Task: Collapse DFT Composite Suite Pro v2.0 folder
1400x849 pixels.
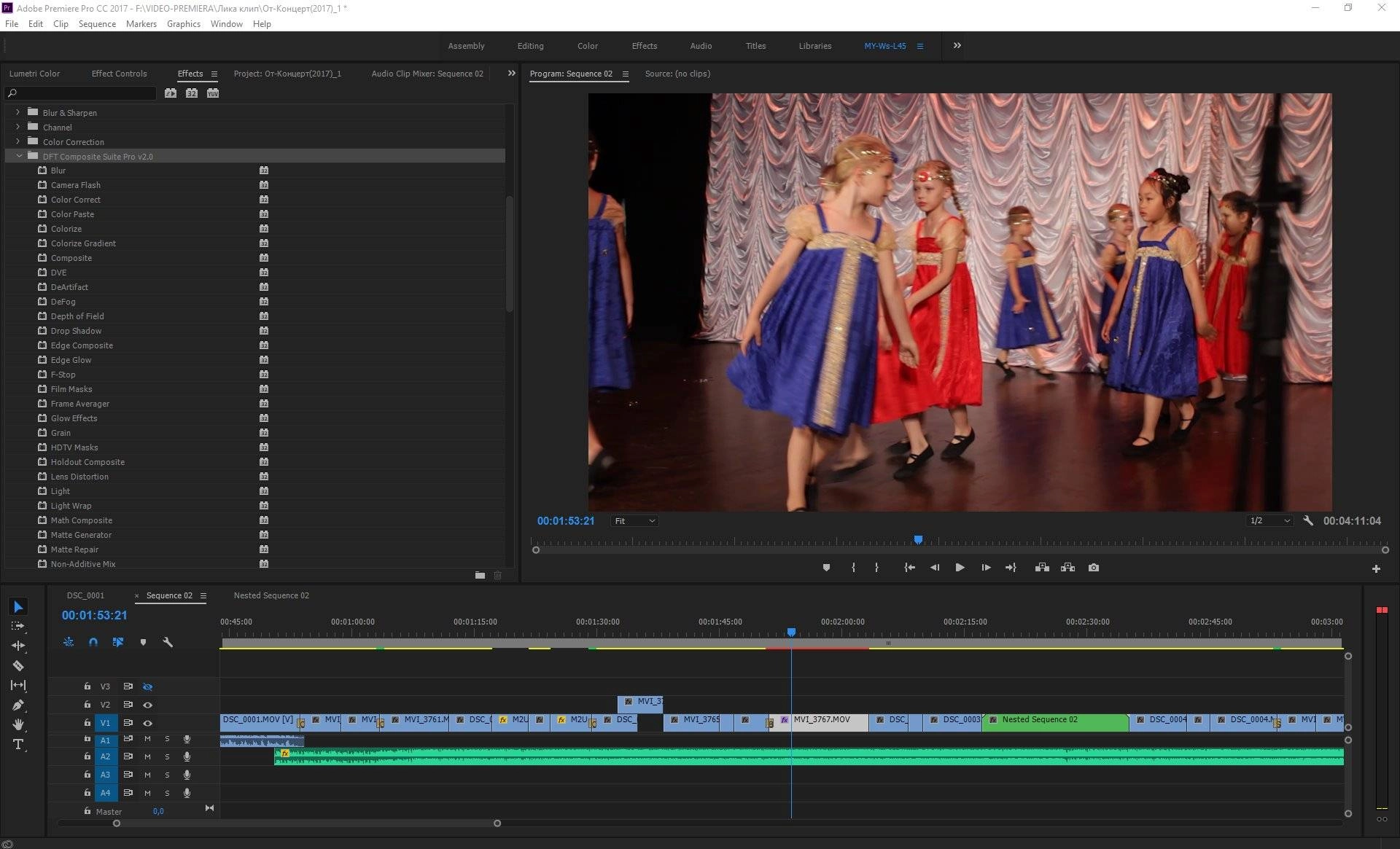Action: (19, 156)
